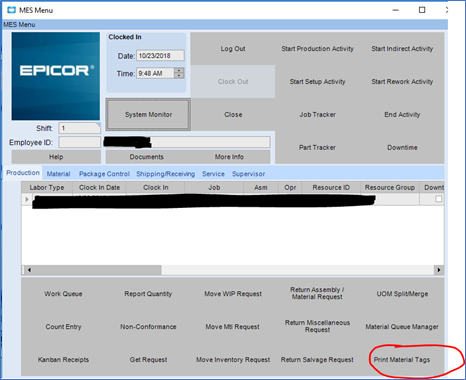
Task: Click the Epicor logo image
Action: [x=56, y=76]
